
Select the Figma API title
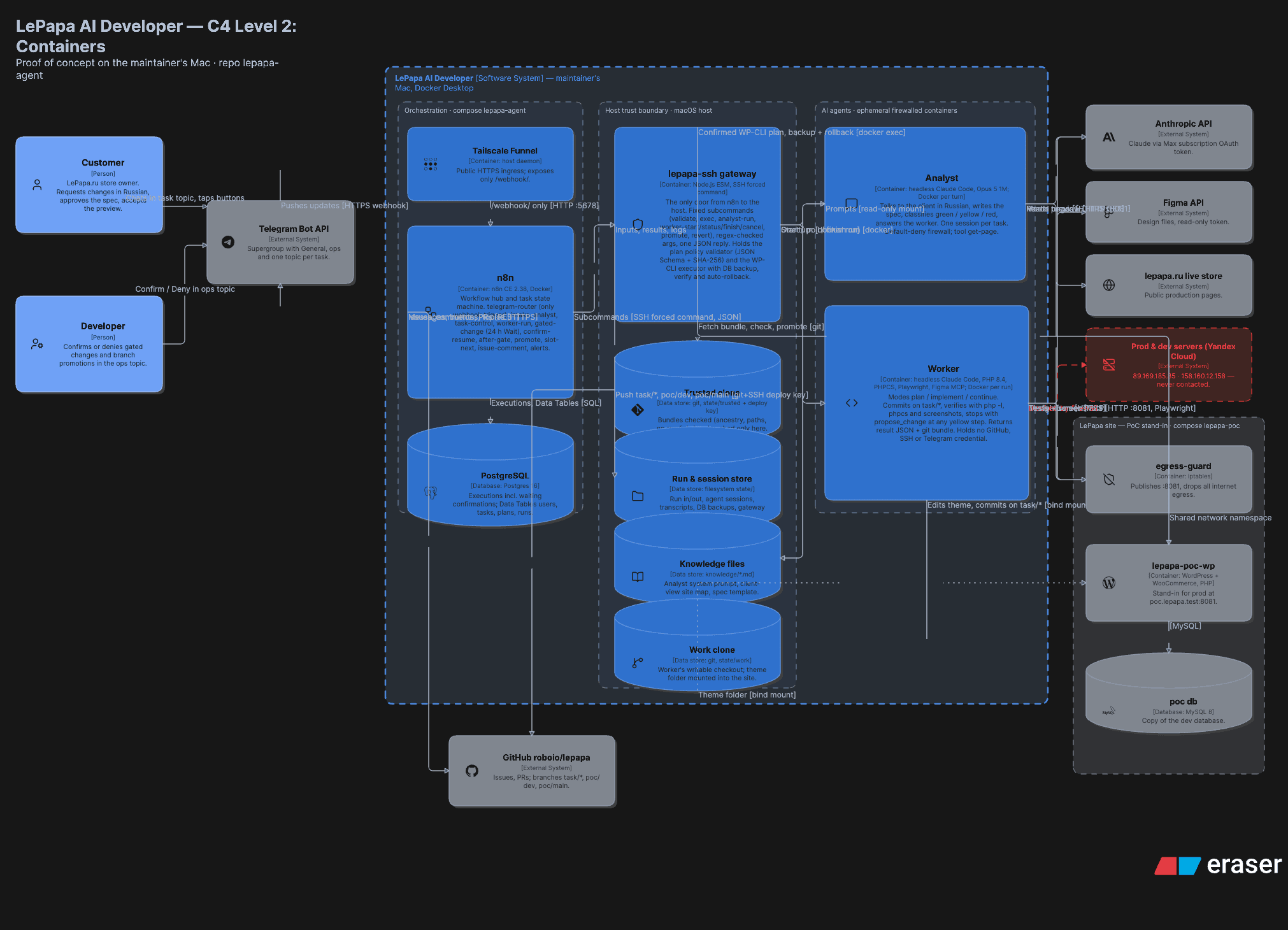tap(1183, 203)
